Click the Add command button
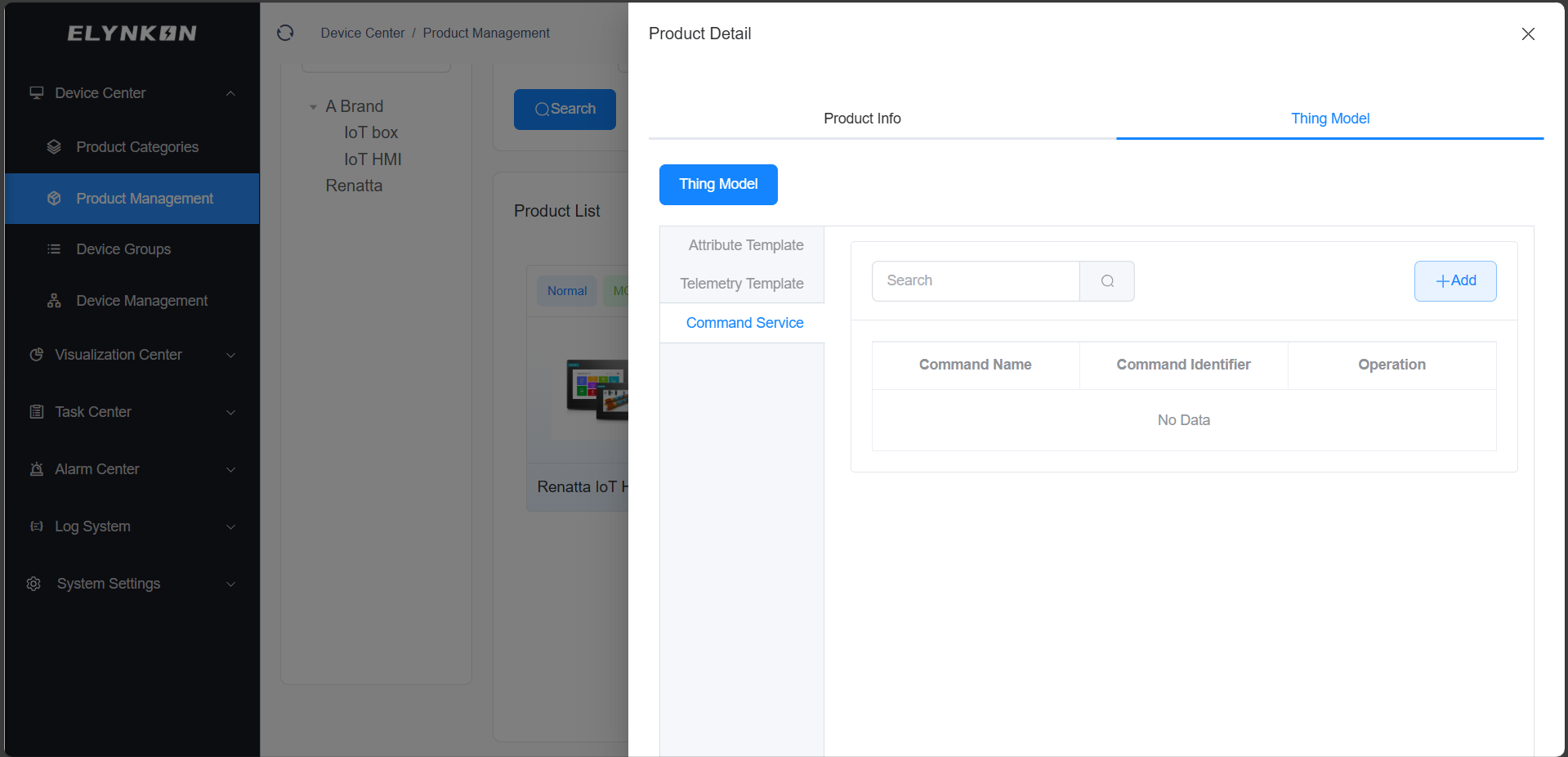Image resolution: width=1568 pixels, height=757 pixels. (1455, 281)
